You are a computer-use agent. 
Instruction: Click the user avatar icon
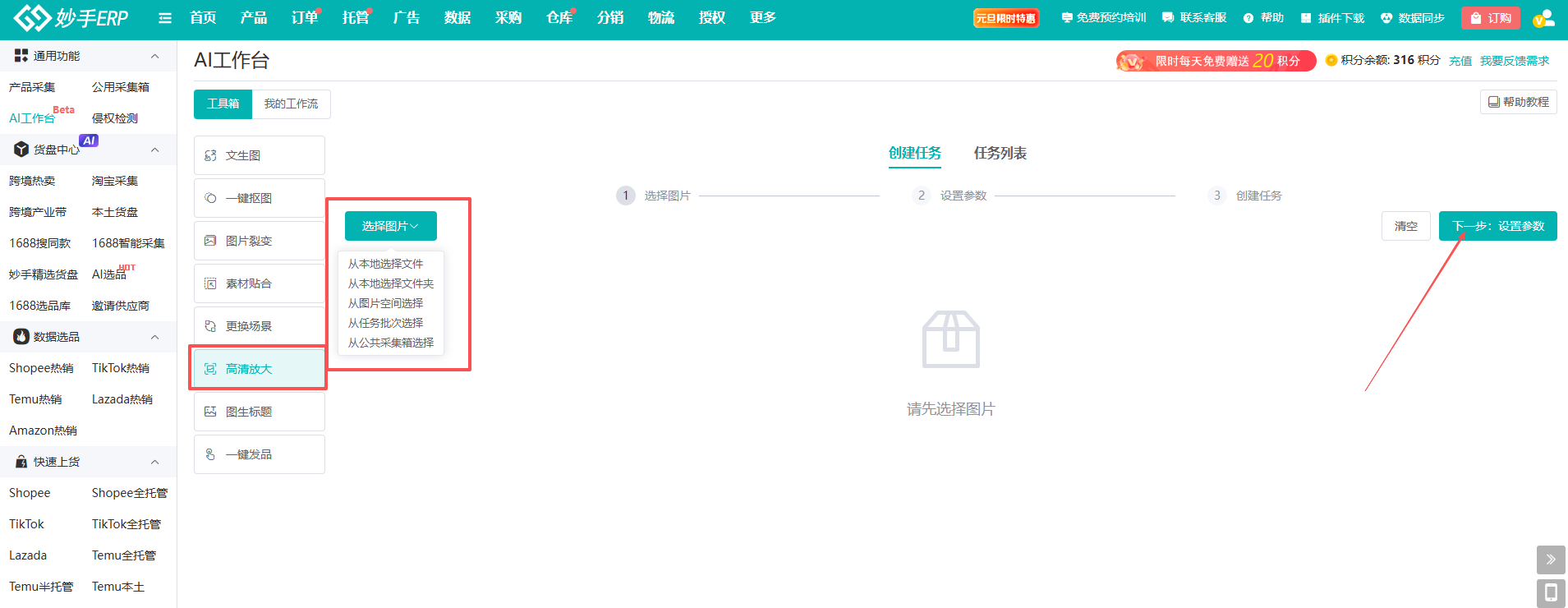point(1543,18)
